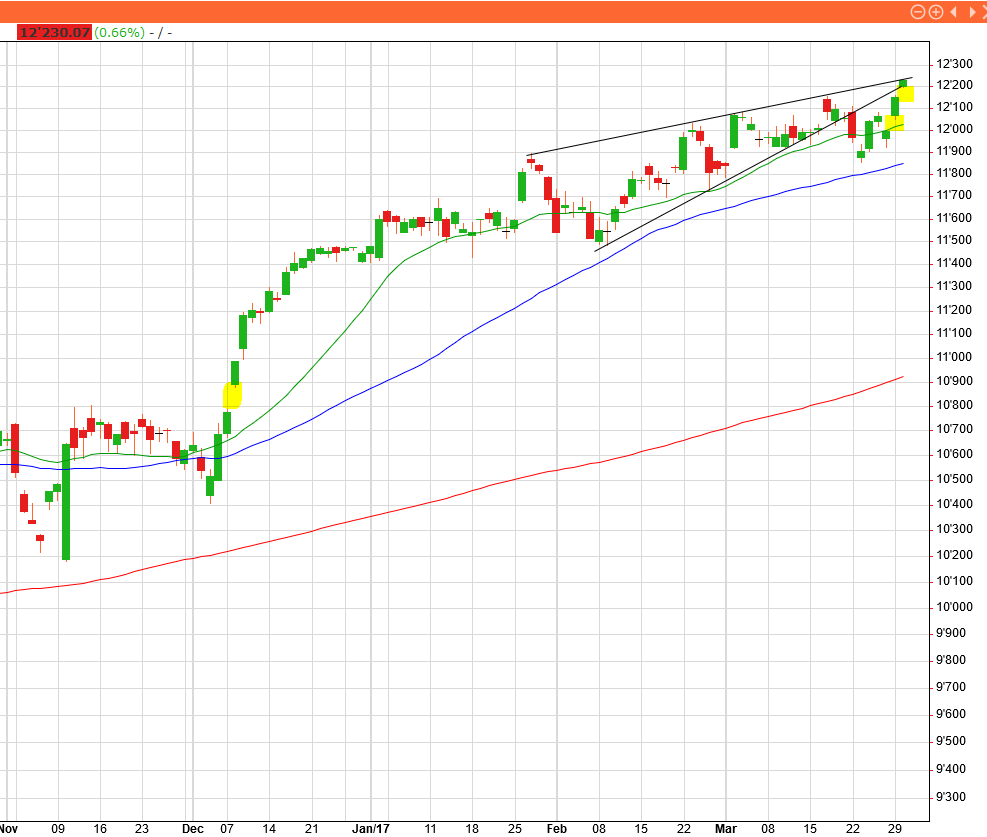Select the yellow highlight on the December 07 candle
The width and height of the screenshot is (987, 837).
tap(232, 396)
